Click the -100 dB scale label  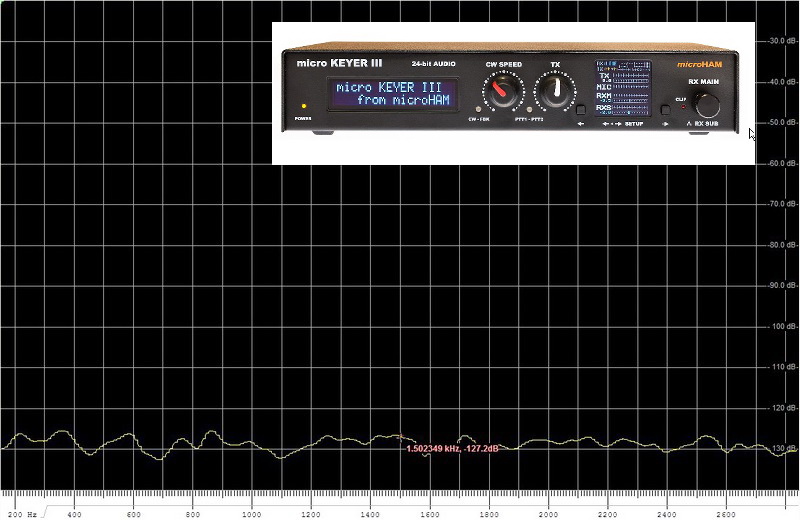click(785, 326)
